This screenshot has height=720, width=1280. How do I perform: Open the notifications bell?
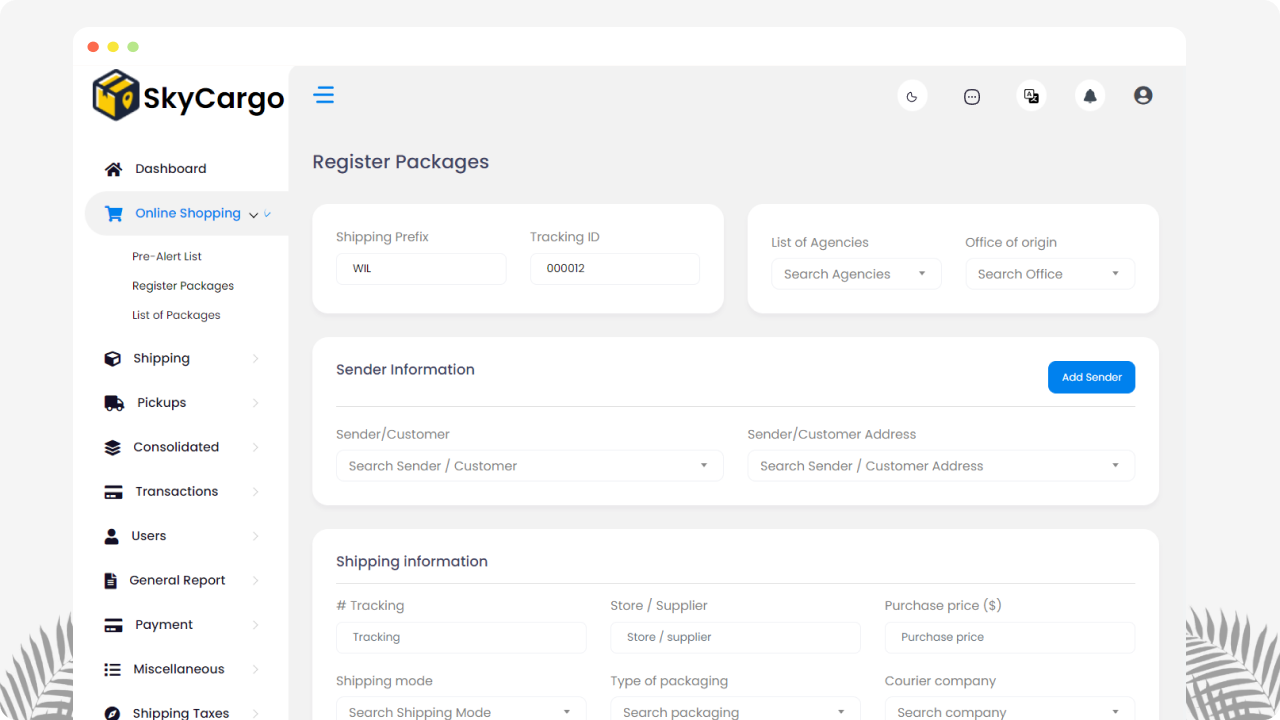1090,96
